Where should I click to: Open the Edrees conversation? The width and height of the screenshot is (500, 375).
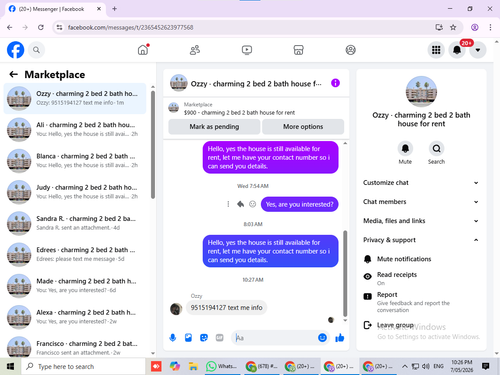(x=75, y=254)
